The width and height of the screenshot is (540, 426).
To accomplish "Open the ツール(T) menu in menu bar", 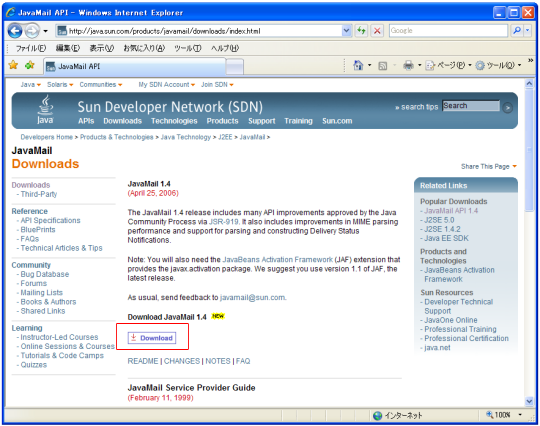I will point(188,48).
